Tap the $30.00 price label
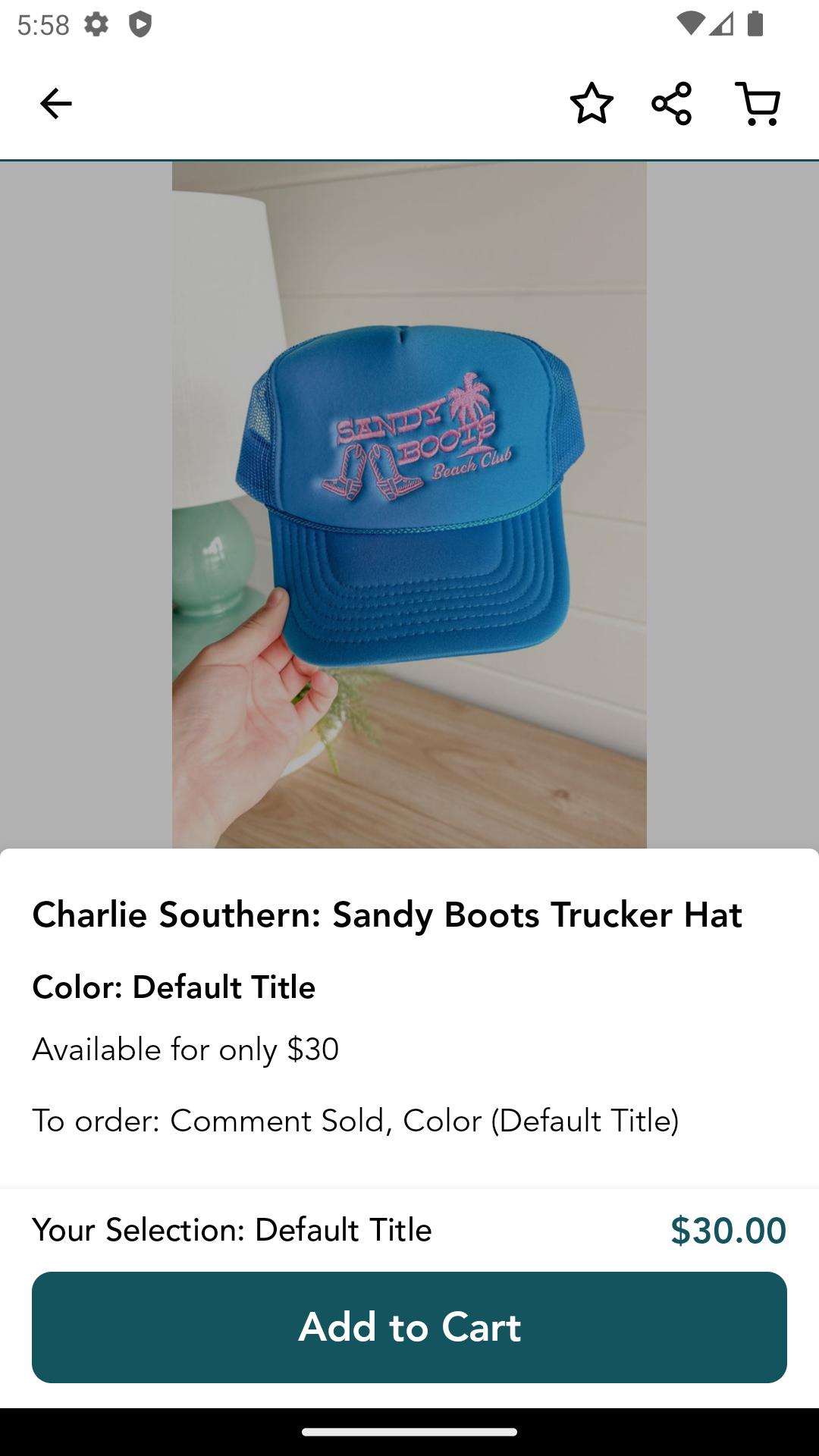The image size is (819, 1456). click(x=728, y=1229)
